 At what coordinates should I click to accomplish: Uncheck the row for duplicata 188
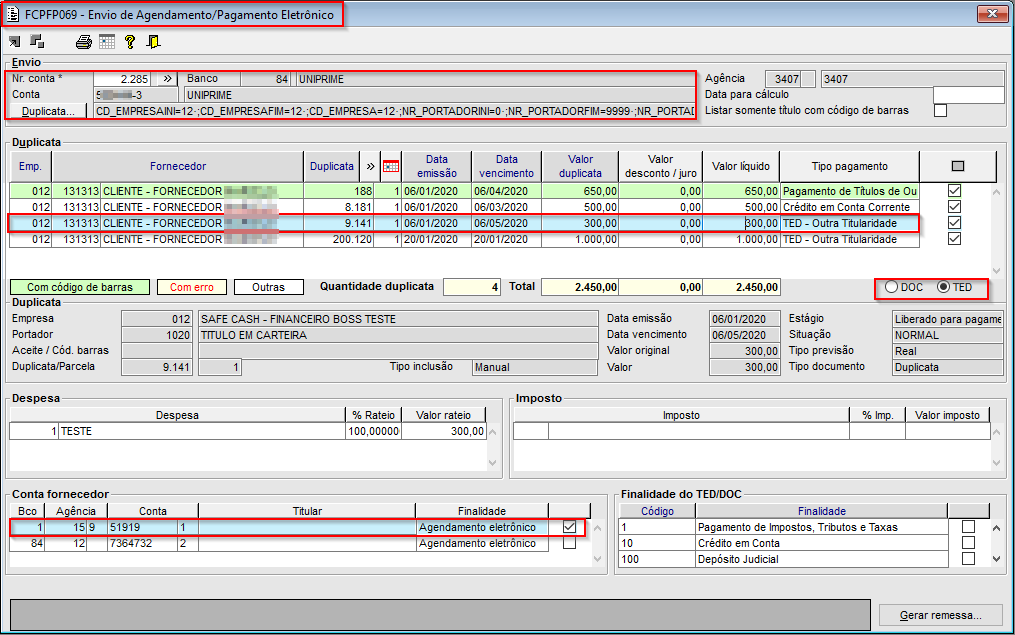tap(954, 191)
